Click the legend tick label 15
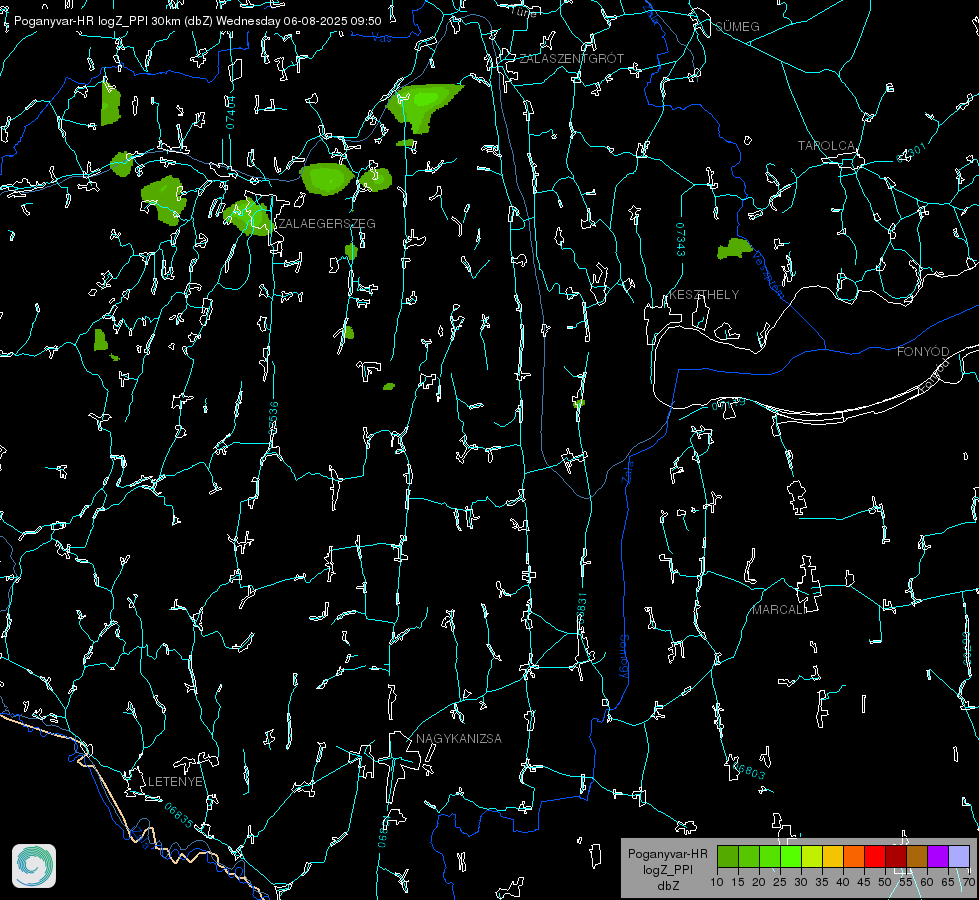 [x=738, y=882]
